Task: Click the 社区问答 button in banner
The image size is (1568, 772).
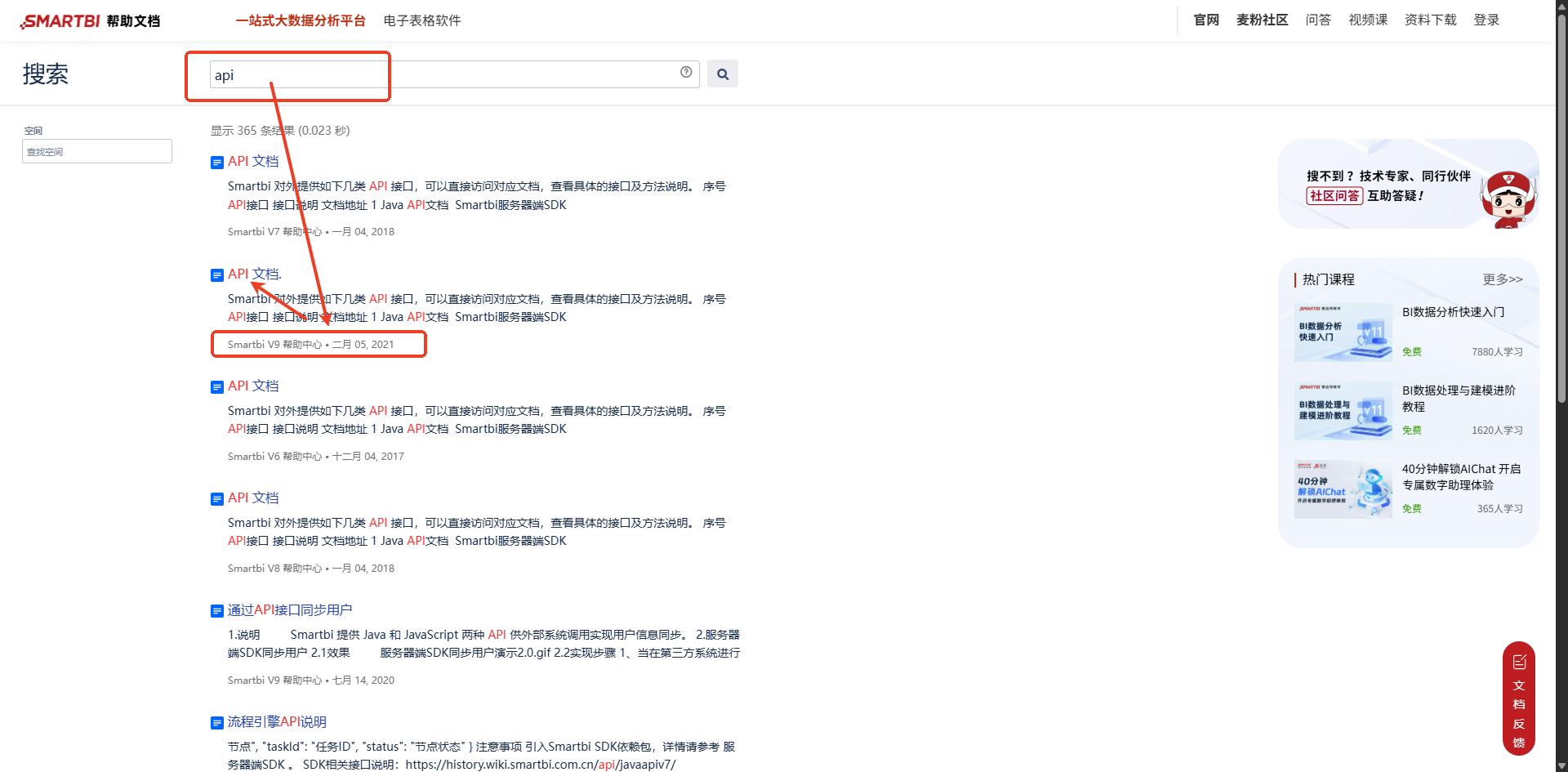Action: (1334, 196)
